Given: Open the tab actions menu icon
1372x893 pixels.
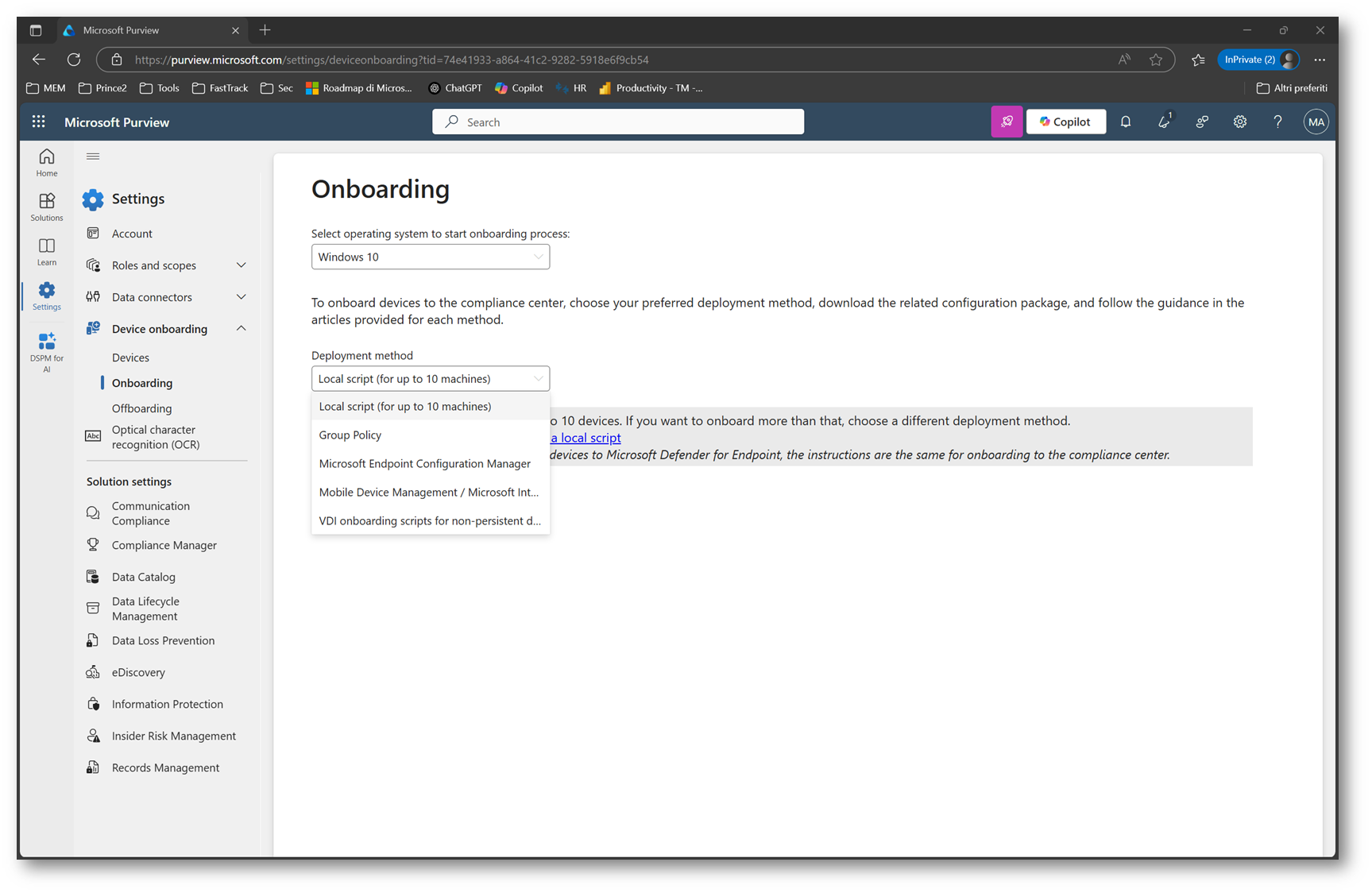Looking at the screenshot, I should (36, 30).
